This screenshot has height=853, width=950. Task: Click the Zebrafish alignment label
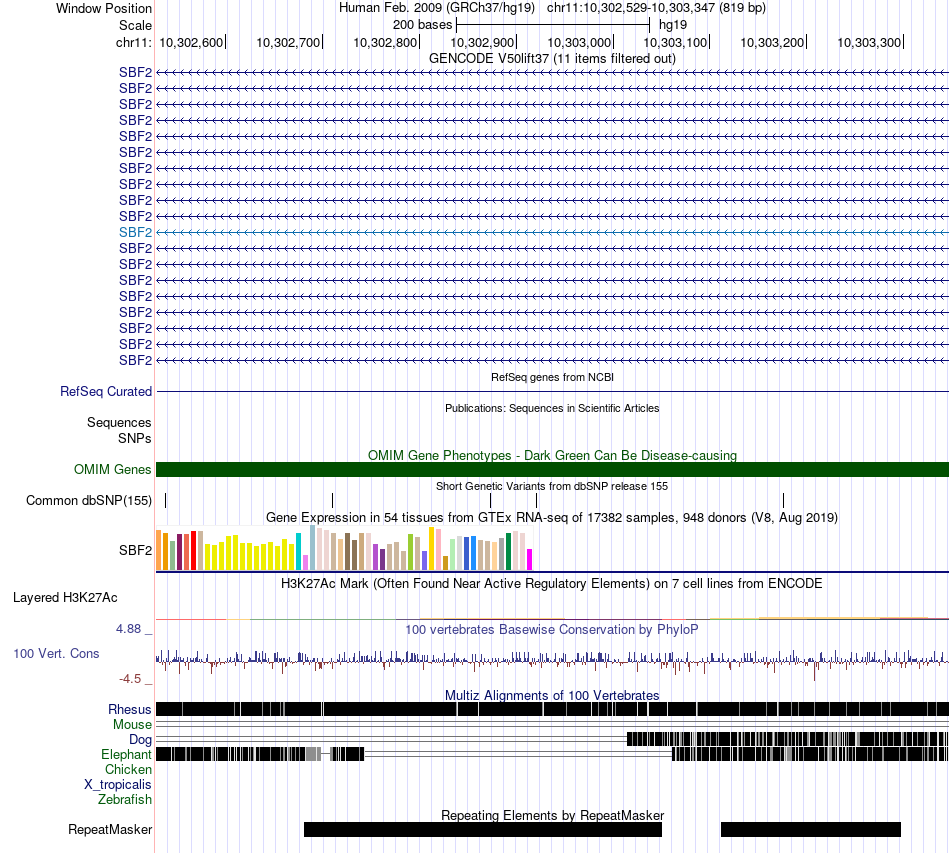pos(125,799)
